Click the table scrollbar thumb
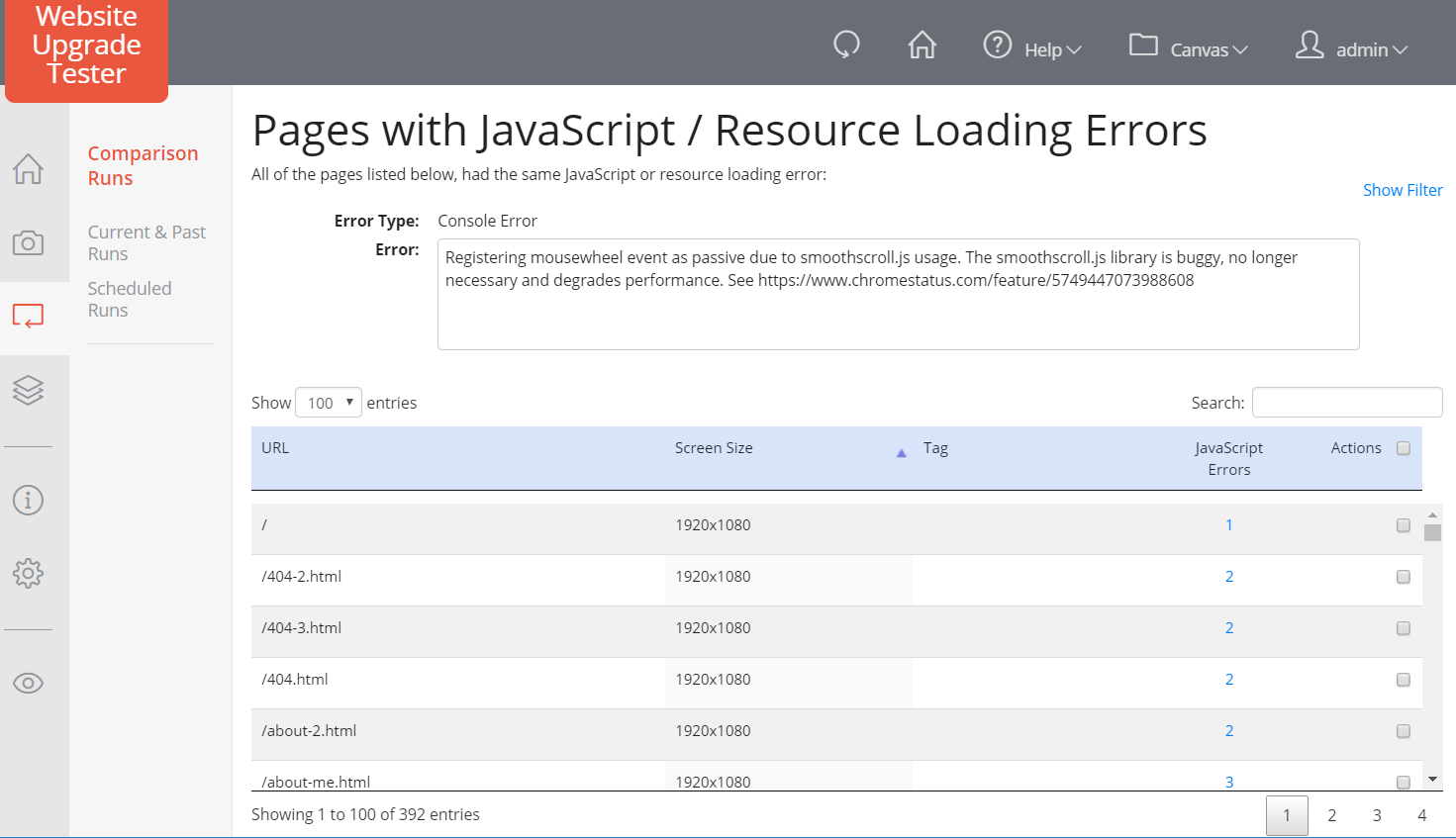Screen dimensions: 1456x838 coord(1432,532)
